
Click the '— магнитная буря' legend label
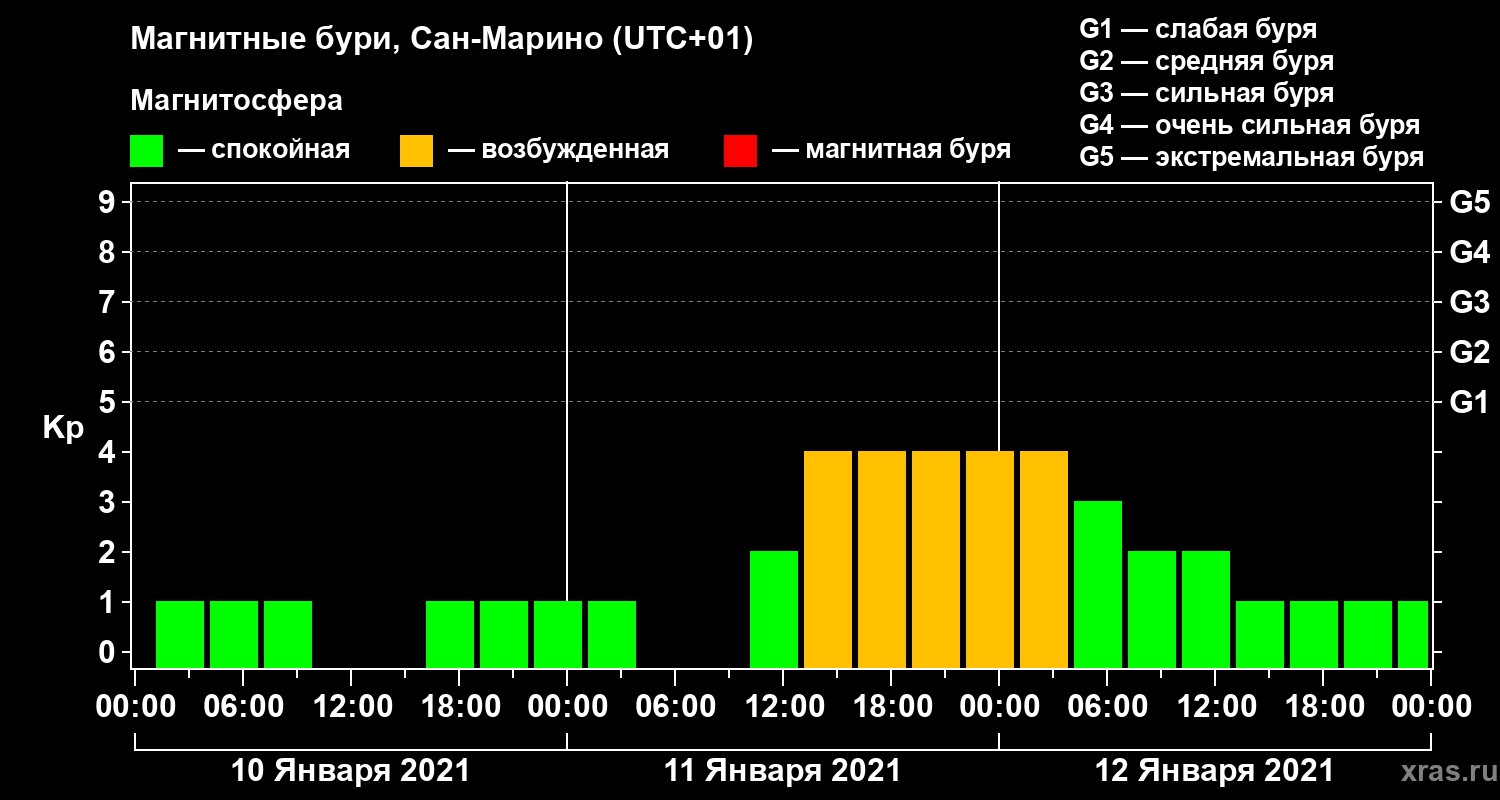click(891, 151)
